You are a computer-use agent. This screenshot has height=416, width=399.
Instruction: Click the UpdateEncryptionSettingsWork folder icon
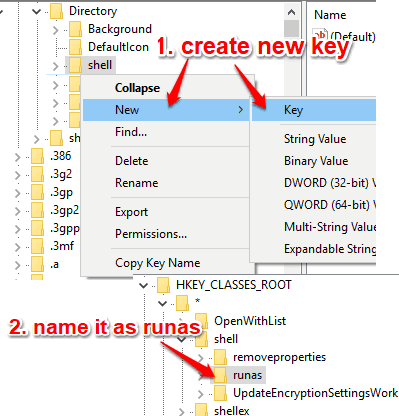pyautogui.click(x=220, y=393)
